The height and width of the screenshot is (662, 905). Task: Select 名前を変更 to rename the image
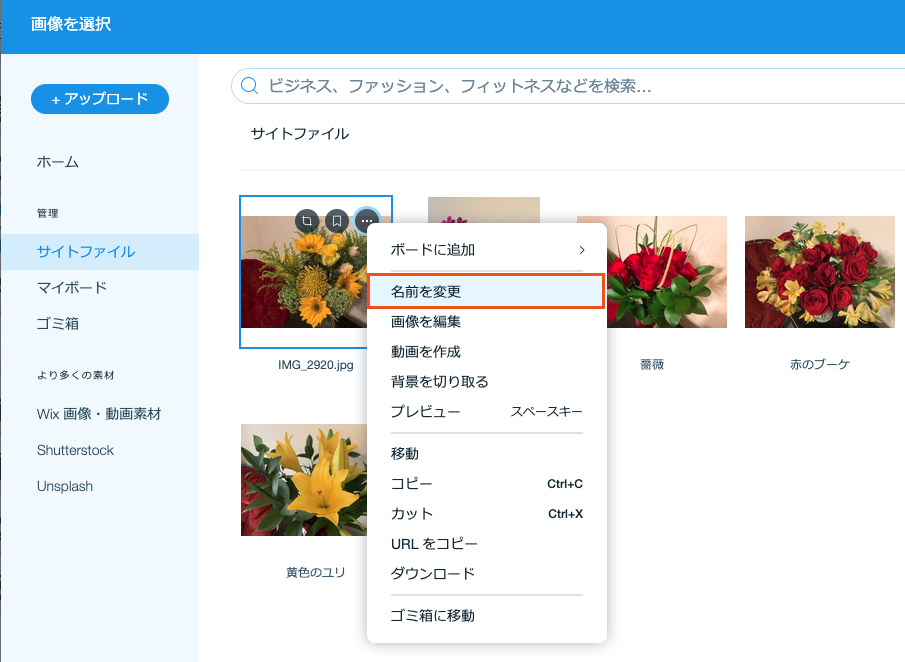coord(486,291)
